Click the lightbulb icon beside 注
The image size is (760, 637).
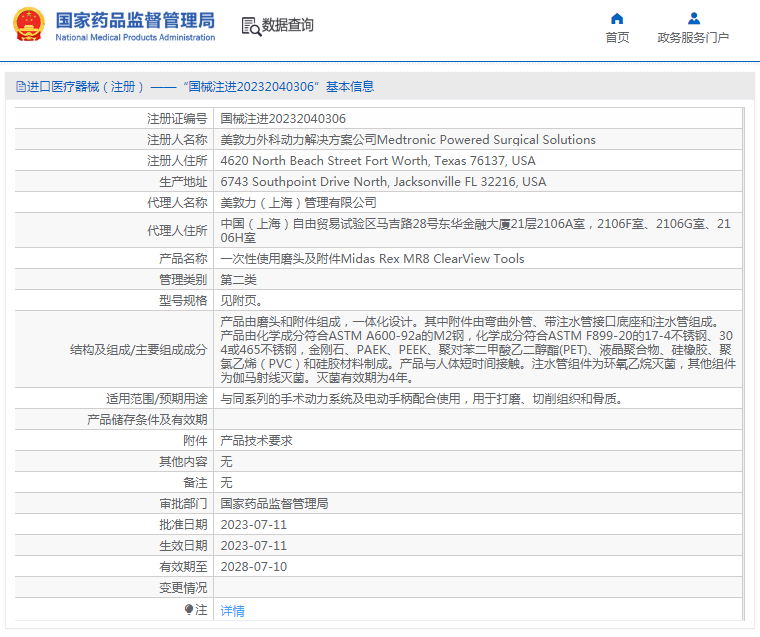[189, 609]
